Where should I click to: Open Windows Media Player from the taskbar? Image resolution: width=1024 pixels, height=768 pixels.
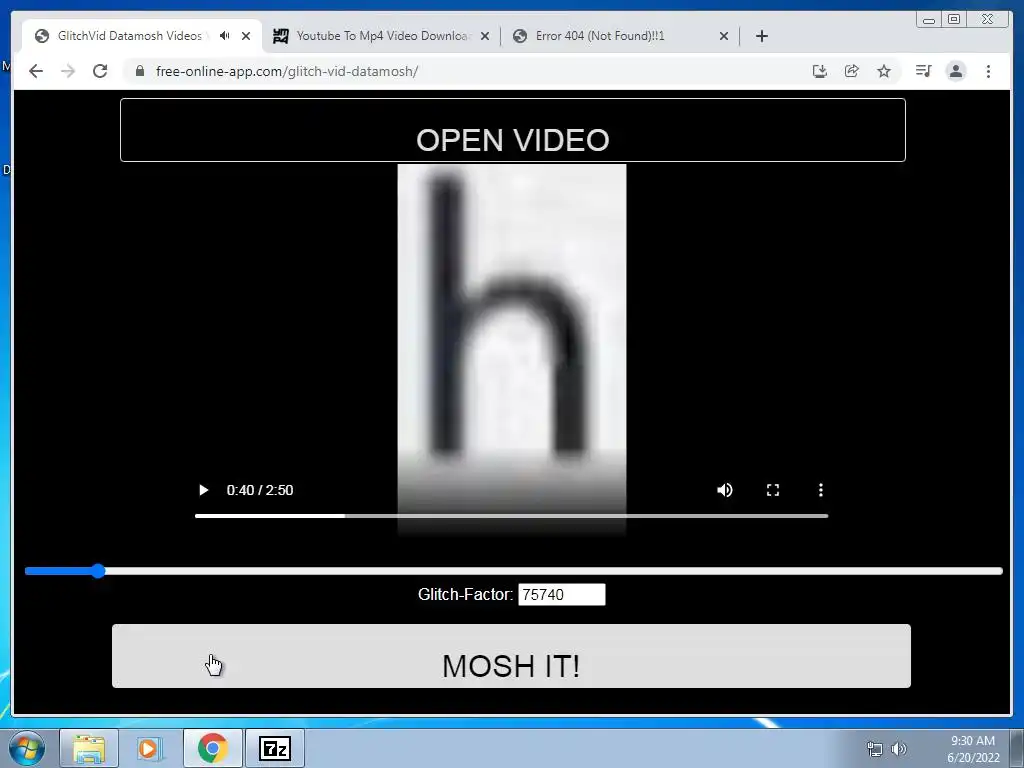[150, 748]
